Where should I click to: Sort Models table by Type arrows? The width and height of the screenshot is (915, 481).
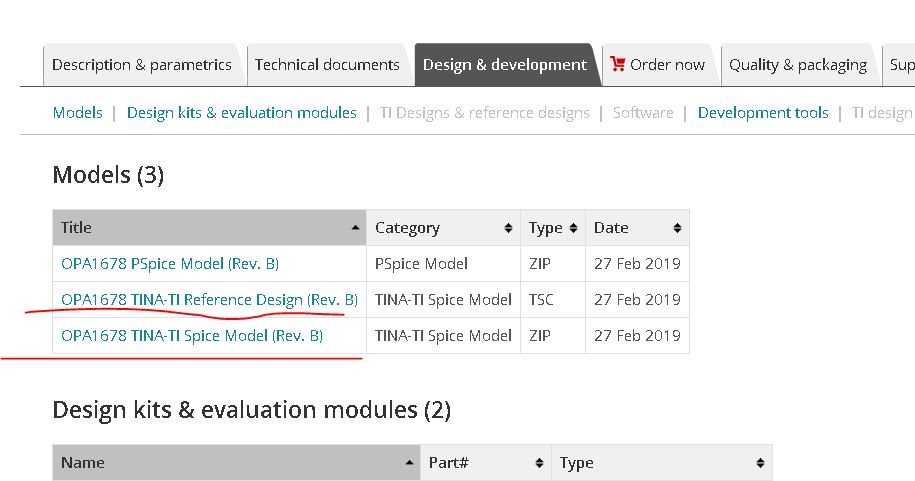tap(574, 228)
